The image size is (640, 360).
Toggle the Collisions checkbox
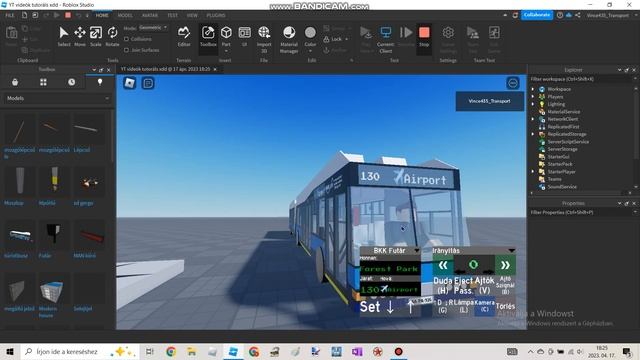click(x=127, y=39)
